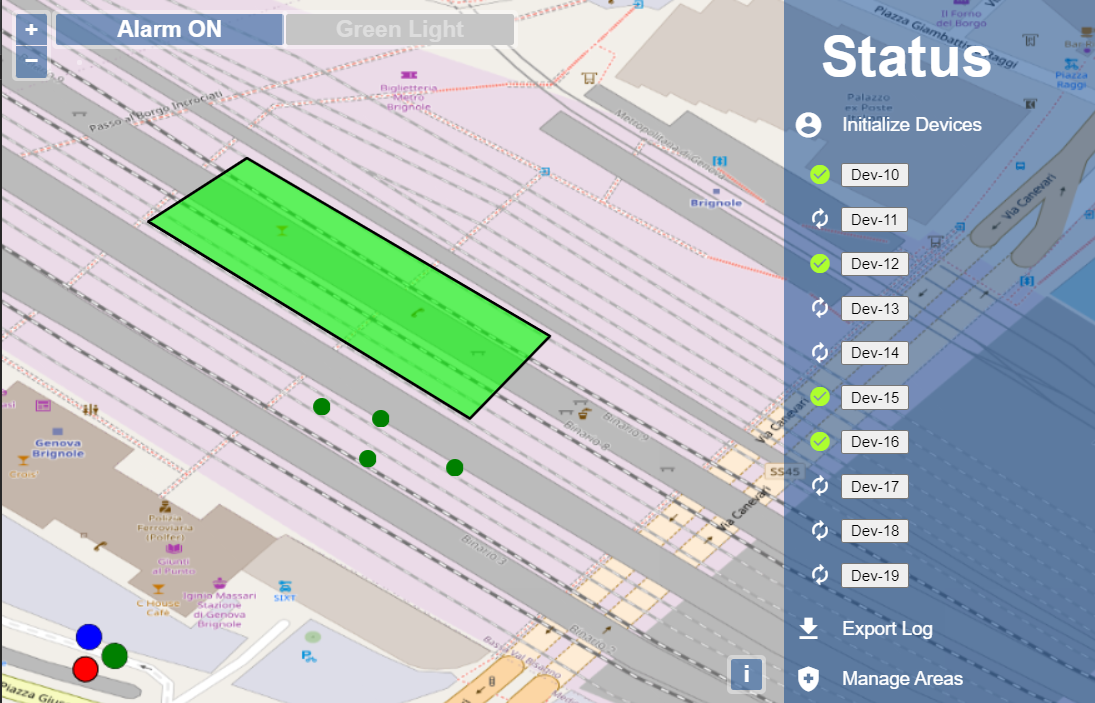Click the blue circle marker on the map

tap(89, 637)
